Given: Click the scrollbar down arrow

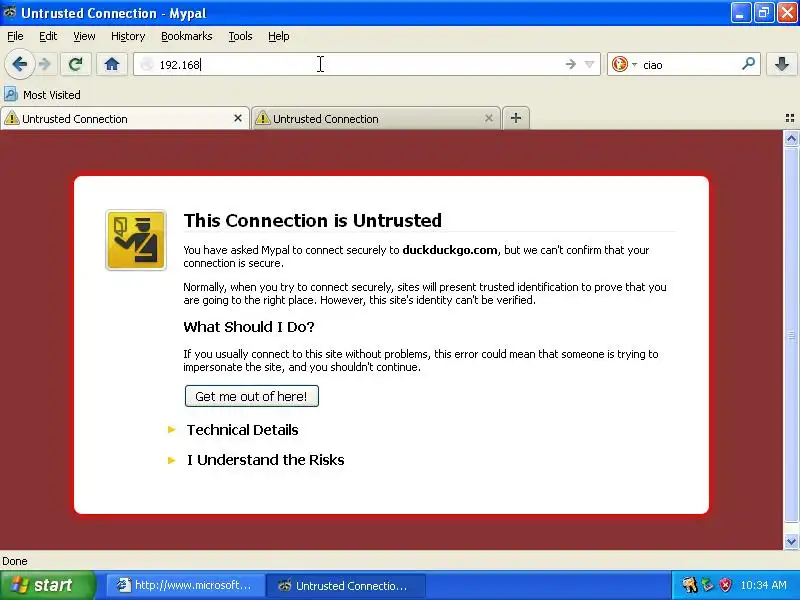Looking at the screenshot, I should (x=791, y=541).
